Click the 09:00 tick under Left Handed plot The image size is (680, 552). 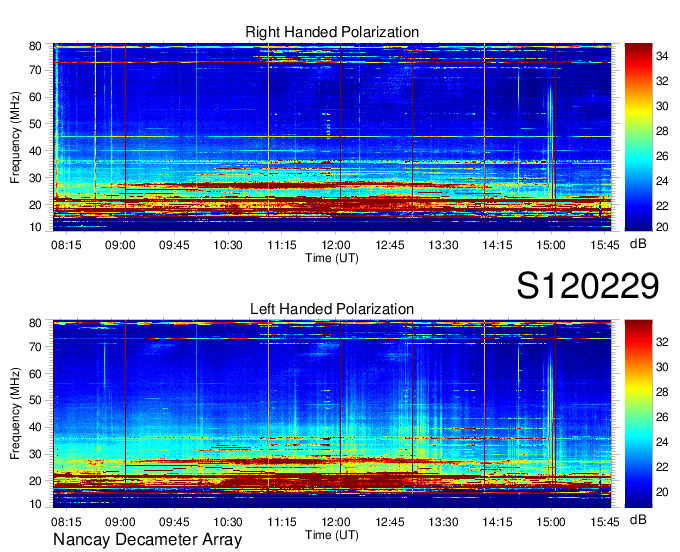[x=120, y=522]
